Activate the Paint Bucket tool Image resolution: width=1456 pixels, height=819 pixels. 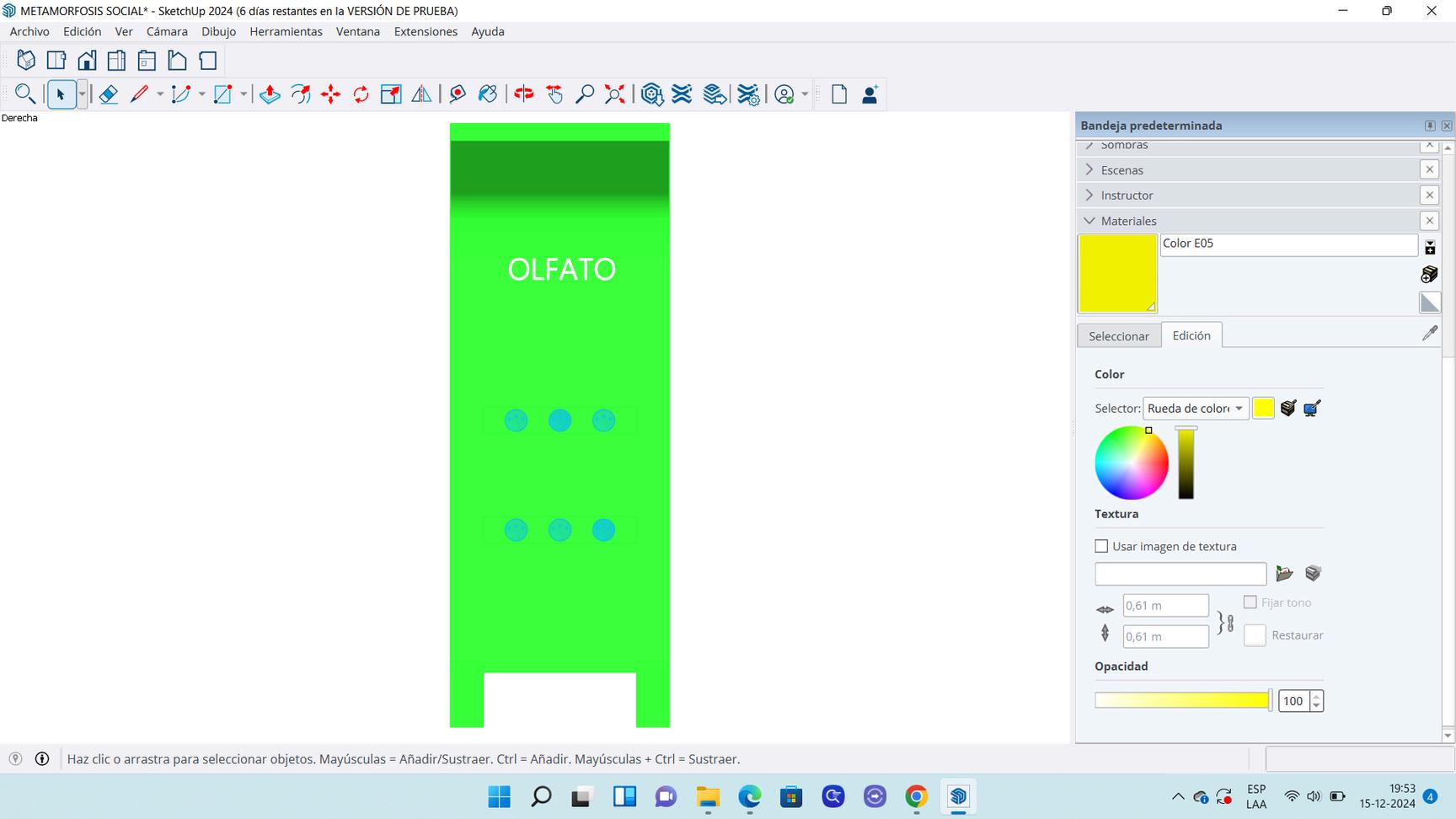[488, 94]
